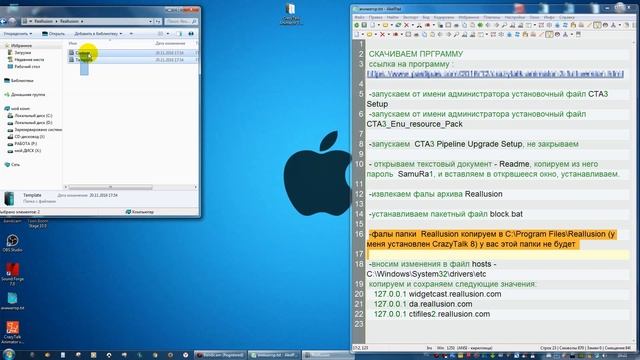Click the Explorer Back arrow button
640x360 pixels.
(x=3, y=21)
